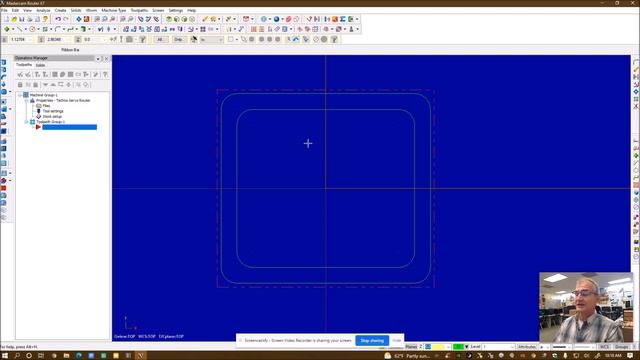Switch to Solids tab in Operations Manager

(40, 65)
